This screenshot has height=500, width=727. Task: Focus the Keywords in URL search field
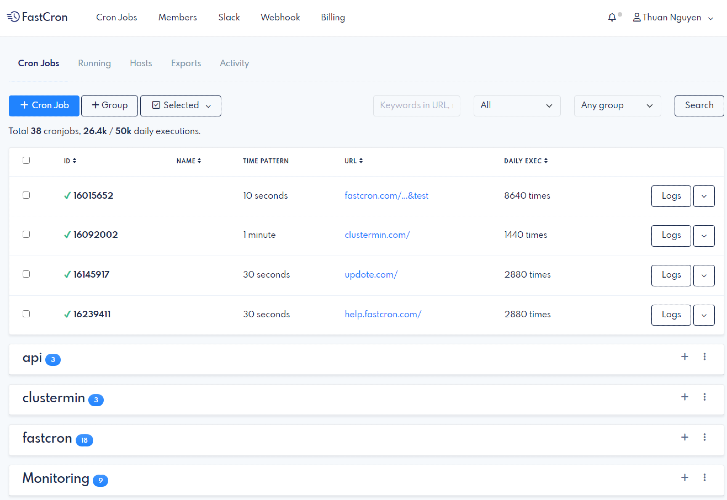(416, 106)
